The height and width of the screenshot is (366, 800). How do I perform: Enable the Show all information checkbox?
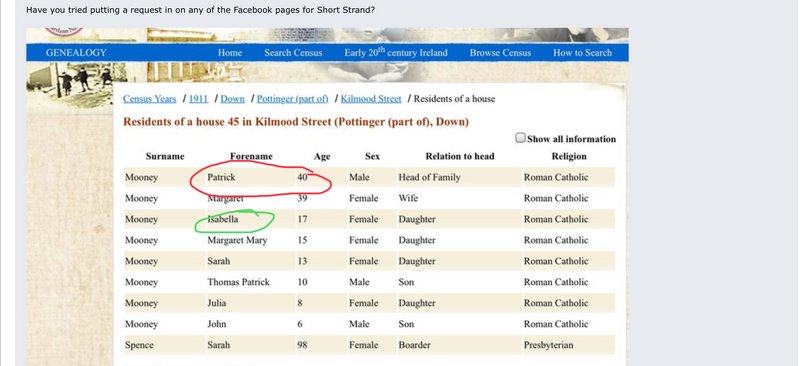(520, 138)
